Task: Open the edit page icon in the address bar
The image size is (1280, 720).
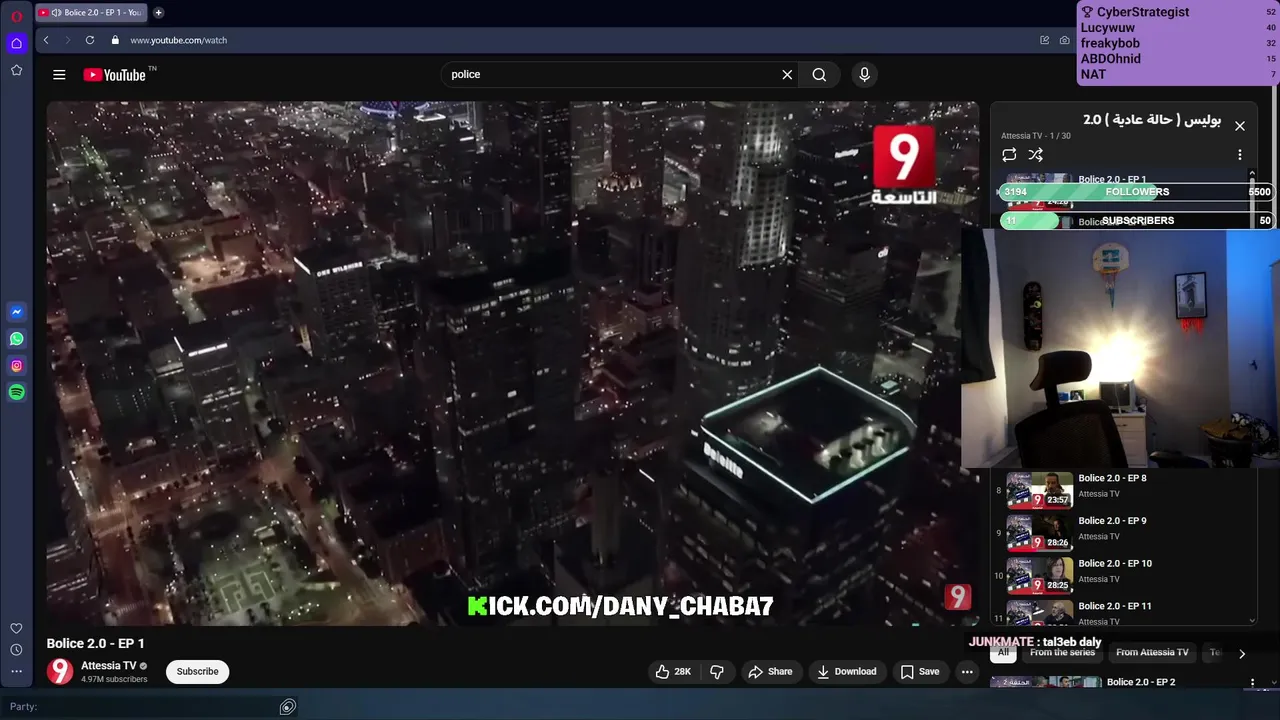Action: click(x=1045, y=40)
